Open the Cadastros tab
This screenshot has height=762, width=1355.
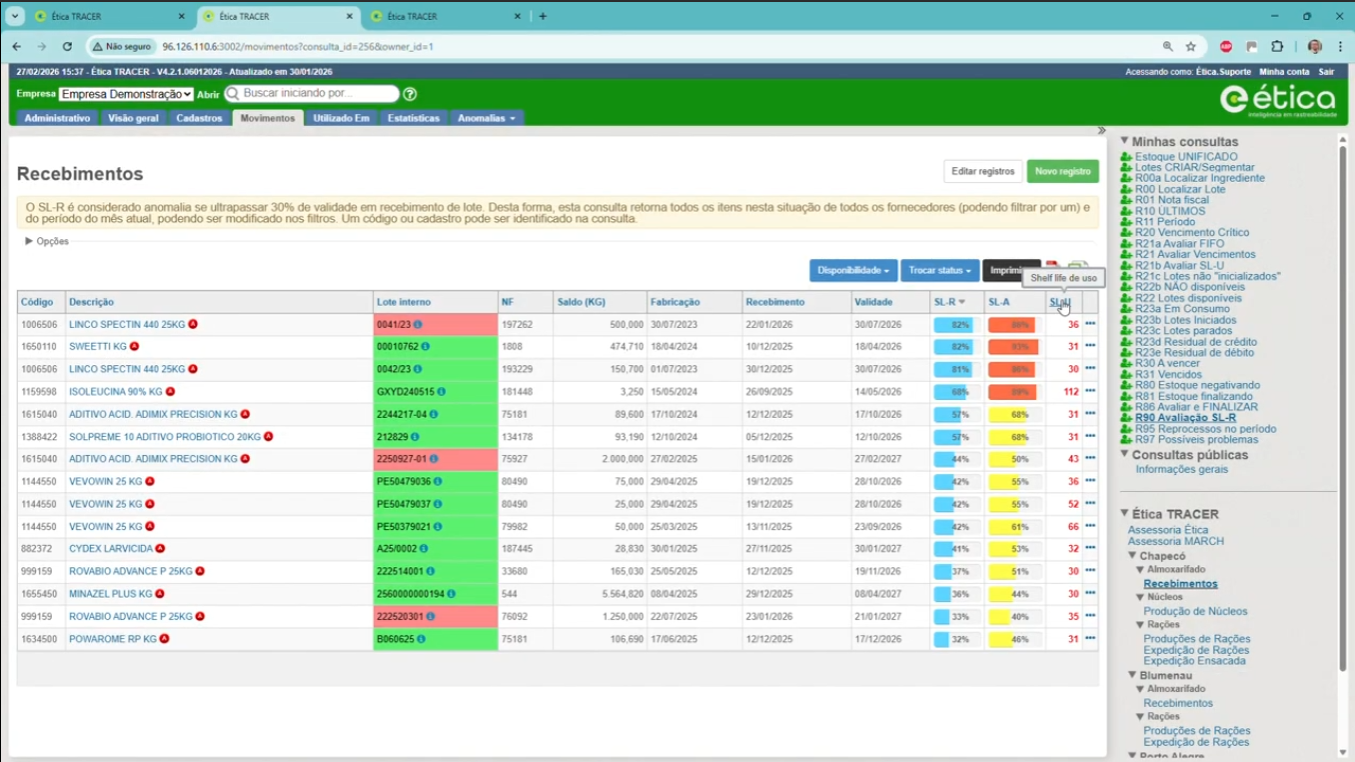[199, 118]
